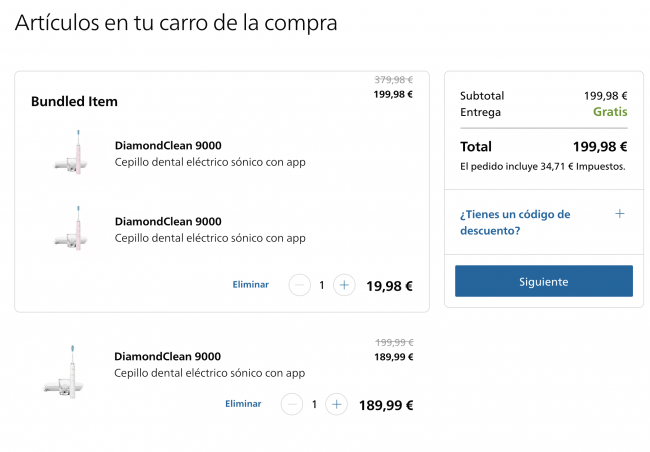Viewport: 650px width, 452px height.
Task: Click the bundle quantity value 1
Action: click(x=322, y=285)
